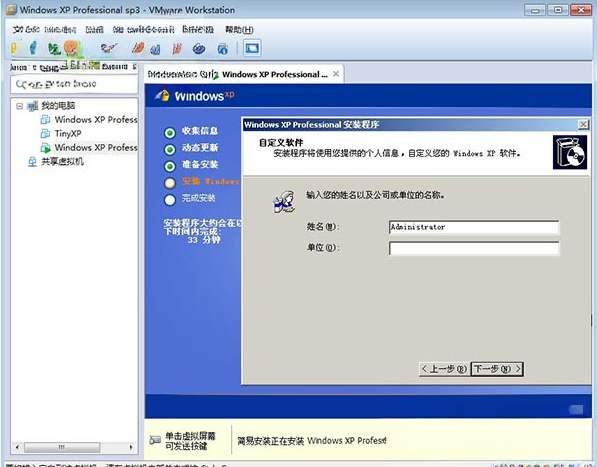Viewport: 597px width, 467px height.
Task: Click the full screen view toolbar icon
Action: (252, 48)
